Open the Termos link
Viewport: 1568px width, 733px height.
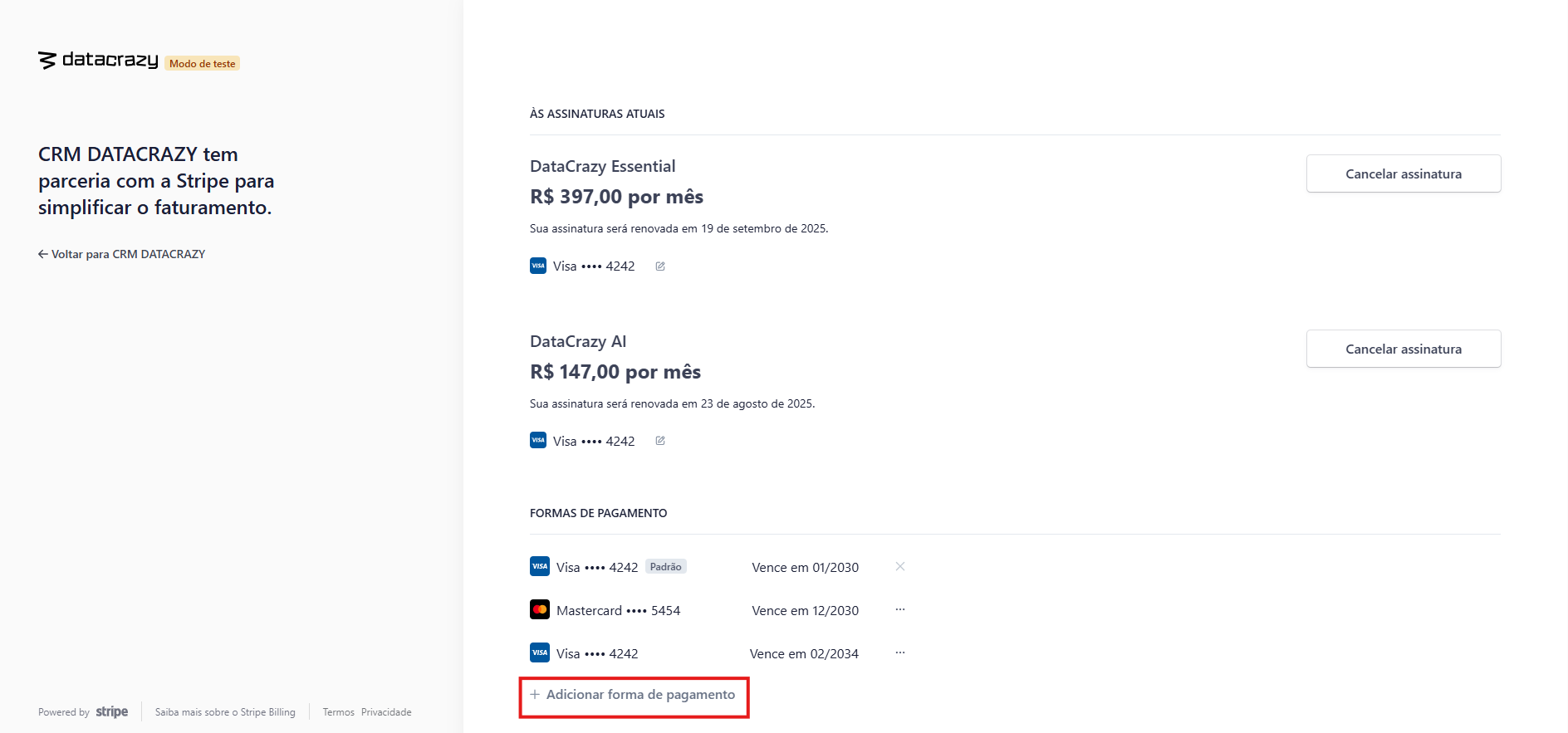[338, 712]
